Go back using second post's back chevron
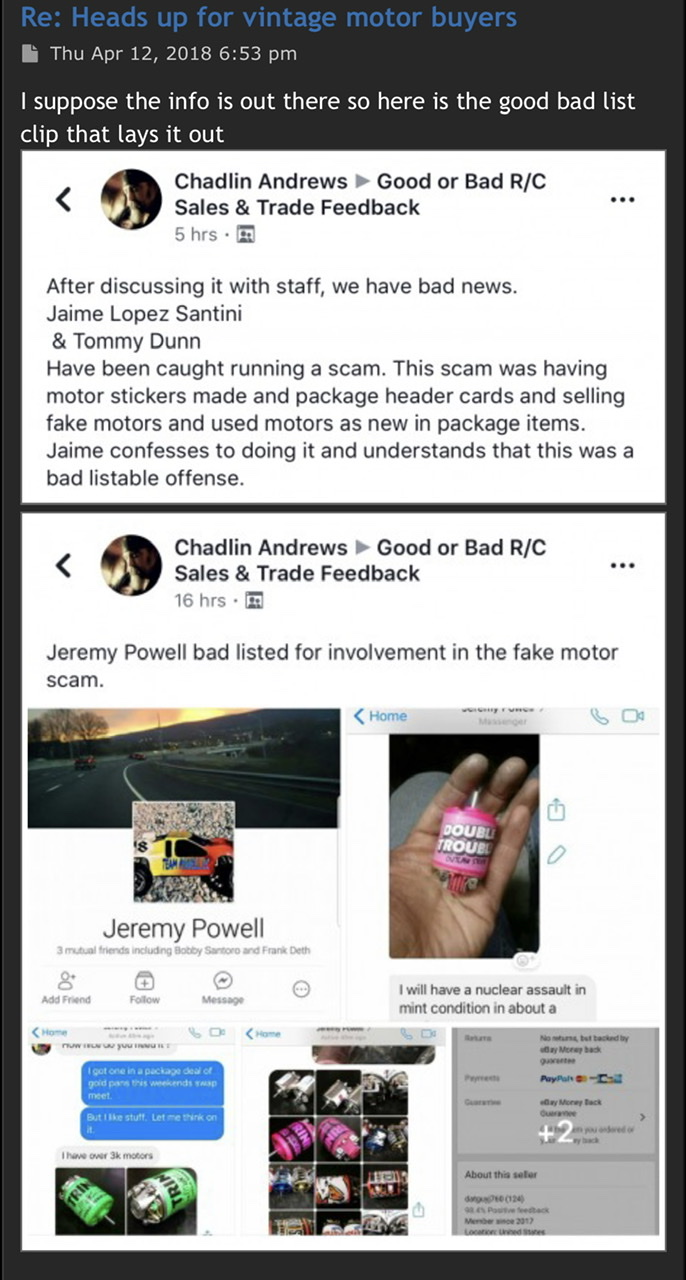 (x=63, y=565)
